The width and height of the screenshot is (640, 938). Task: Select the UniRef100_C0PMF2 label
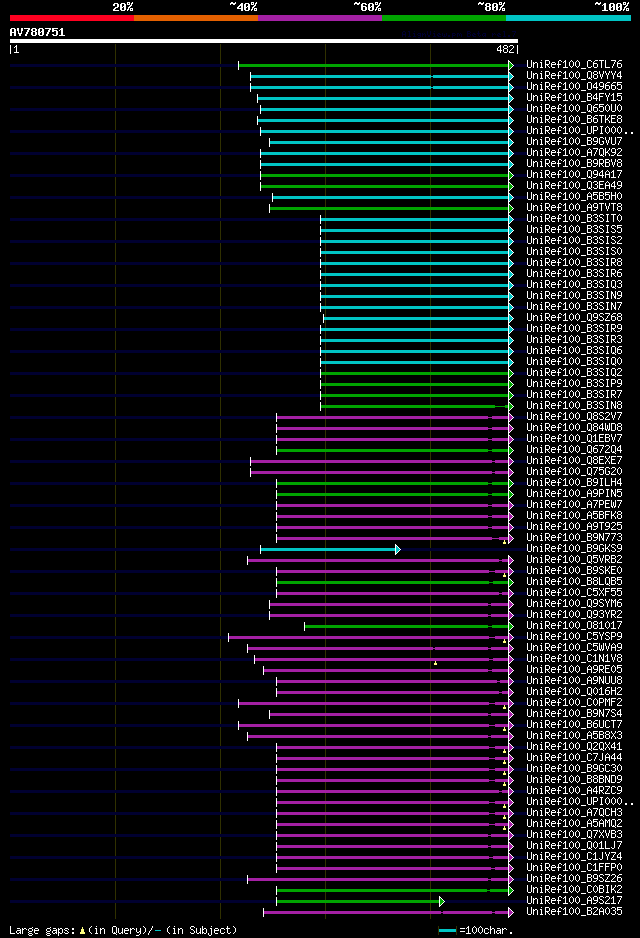[574, 702]
